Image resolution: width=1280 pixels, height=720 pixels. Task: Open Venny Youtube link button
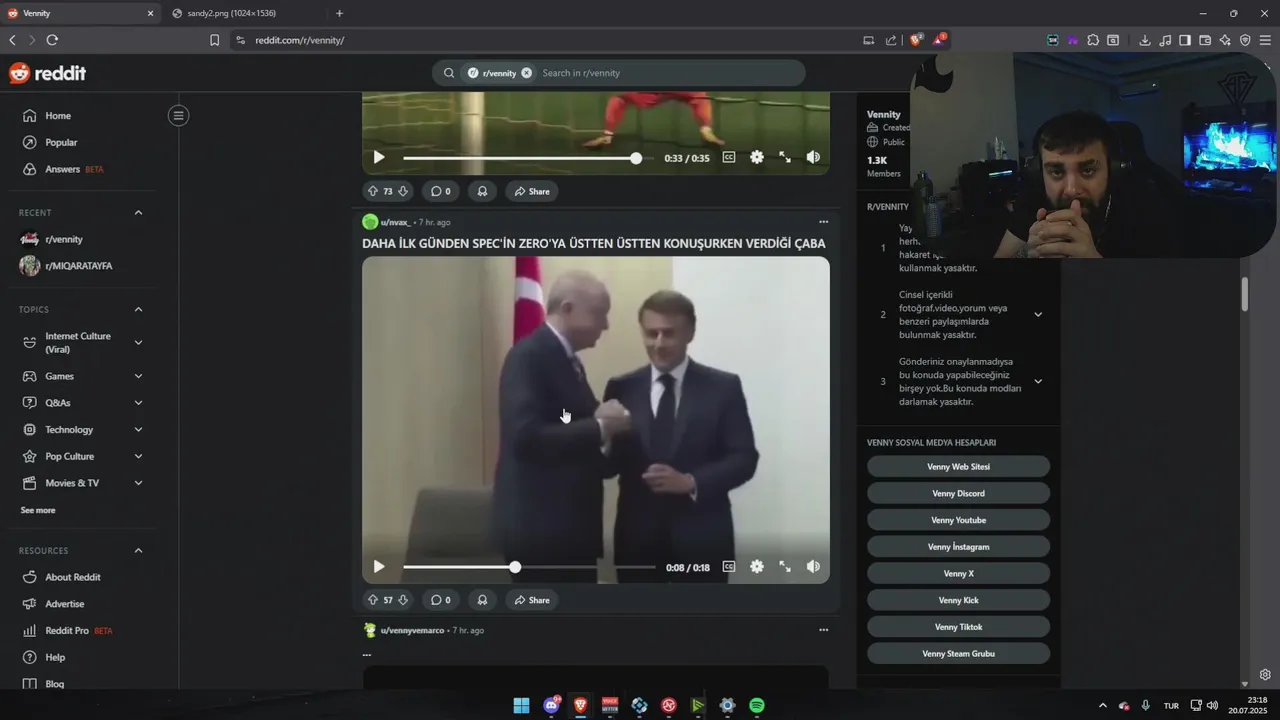tap(958, 520)
